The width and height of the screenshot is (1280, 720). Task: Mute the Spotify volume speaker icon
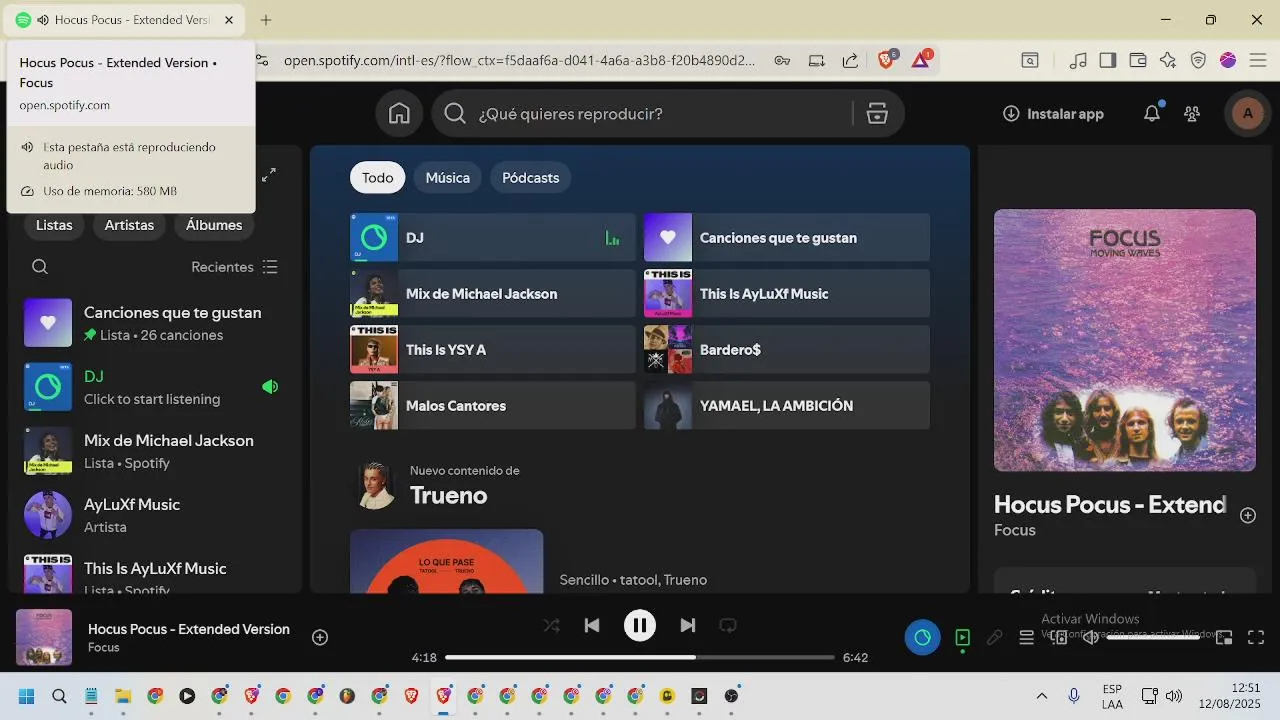point(1090,637)
